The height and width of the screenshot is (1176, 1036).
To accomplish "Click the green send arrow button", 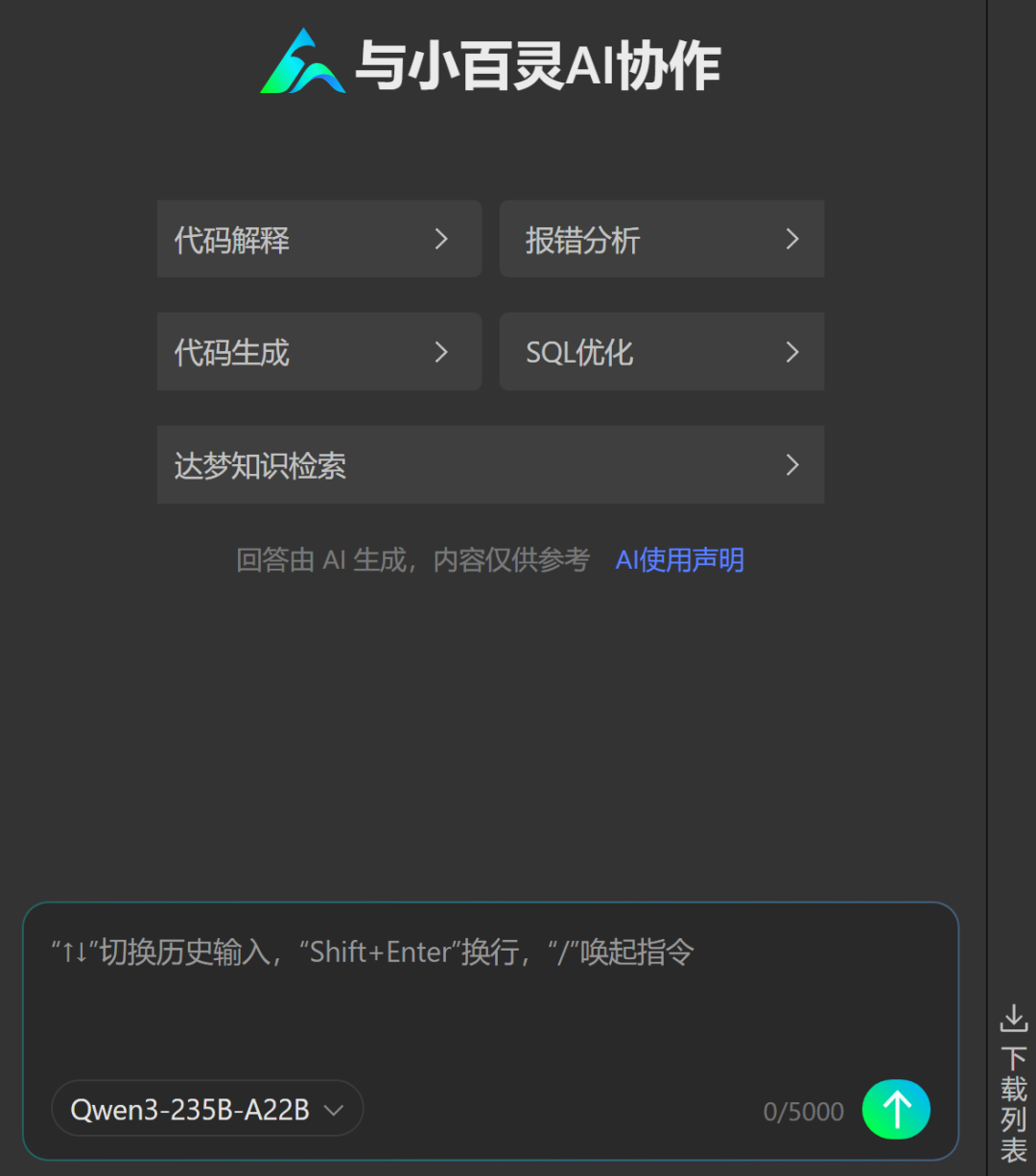I will point(896,1110).
